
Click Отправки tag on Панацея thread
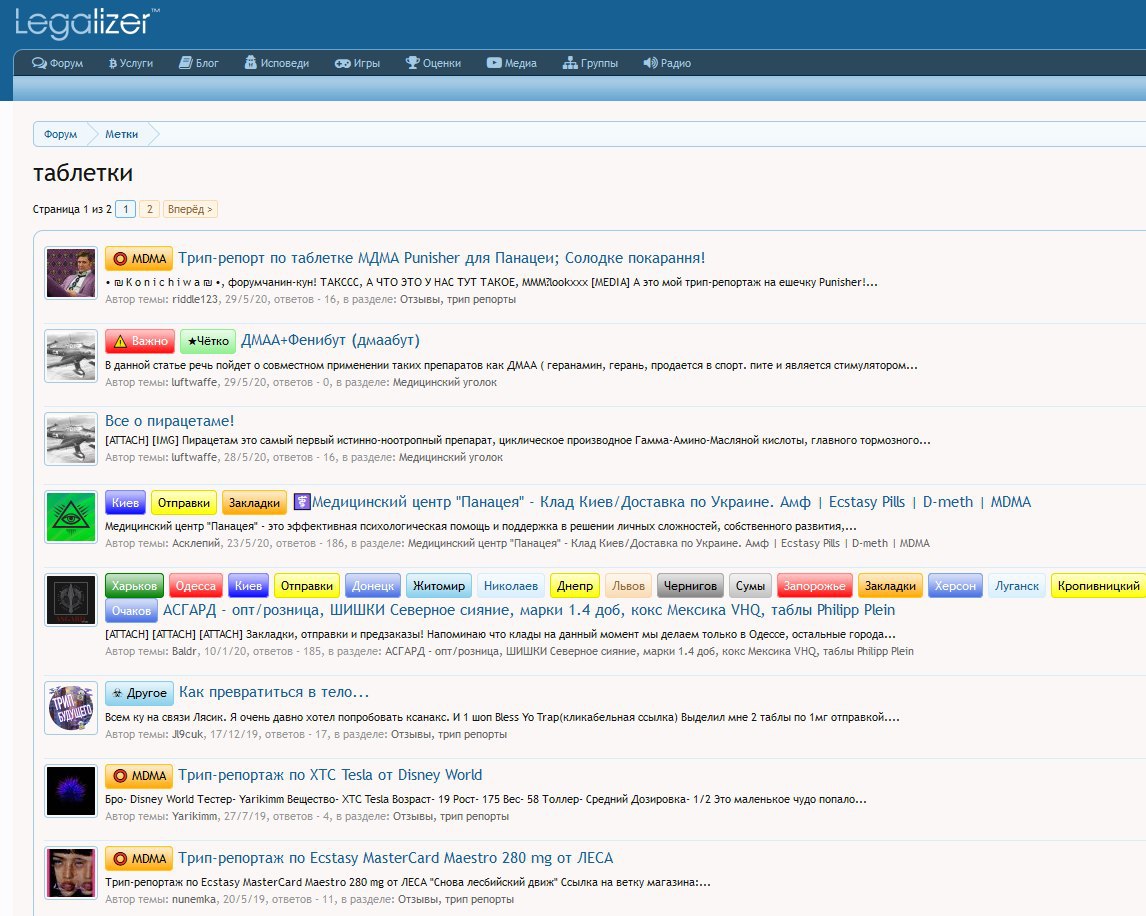(x=184, y=503)
